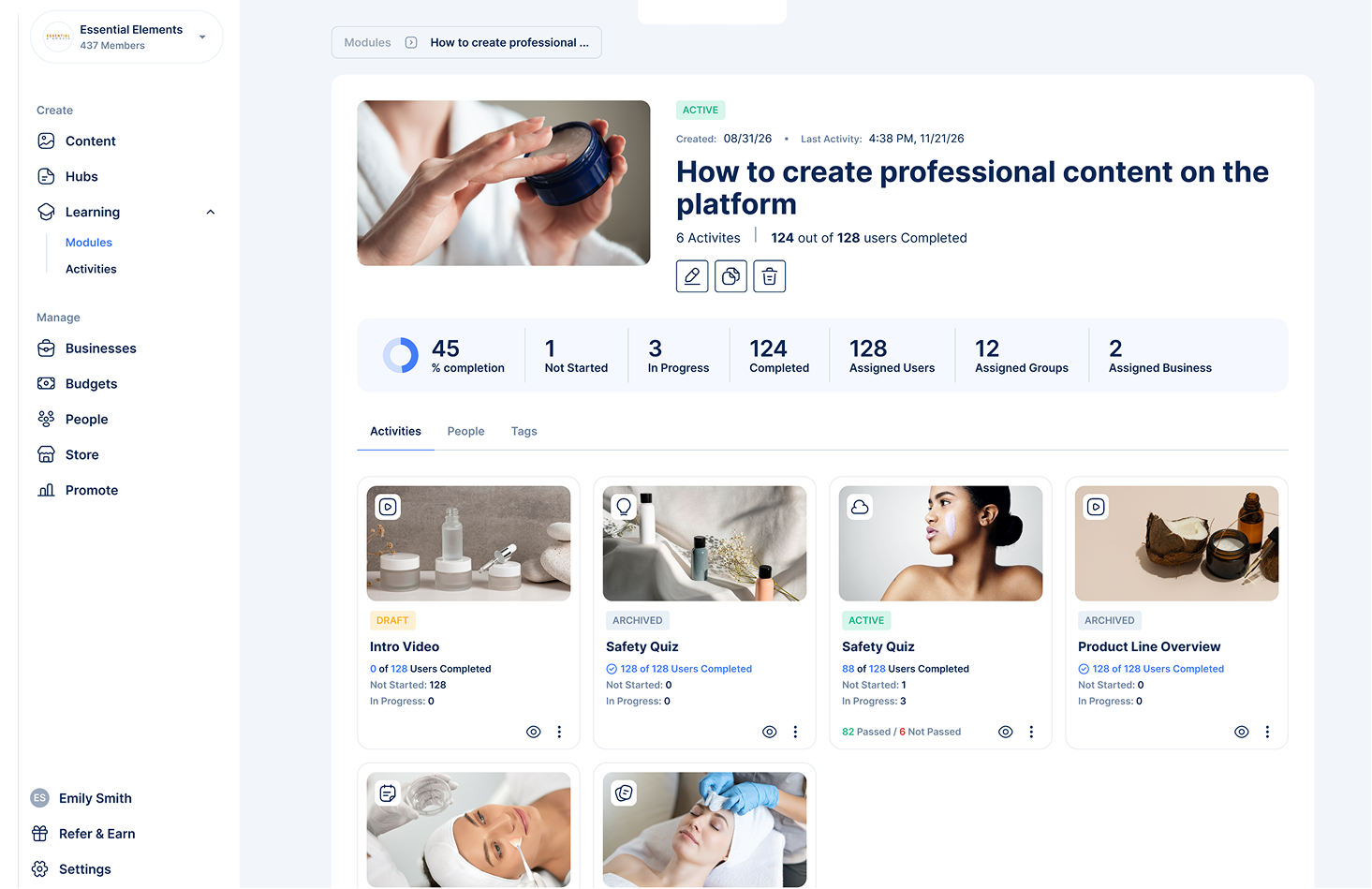Viewport: 1372px width, 889px height.
Task: Click the green ACTIVE module status badge
Action: [701, 110]
